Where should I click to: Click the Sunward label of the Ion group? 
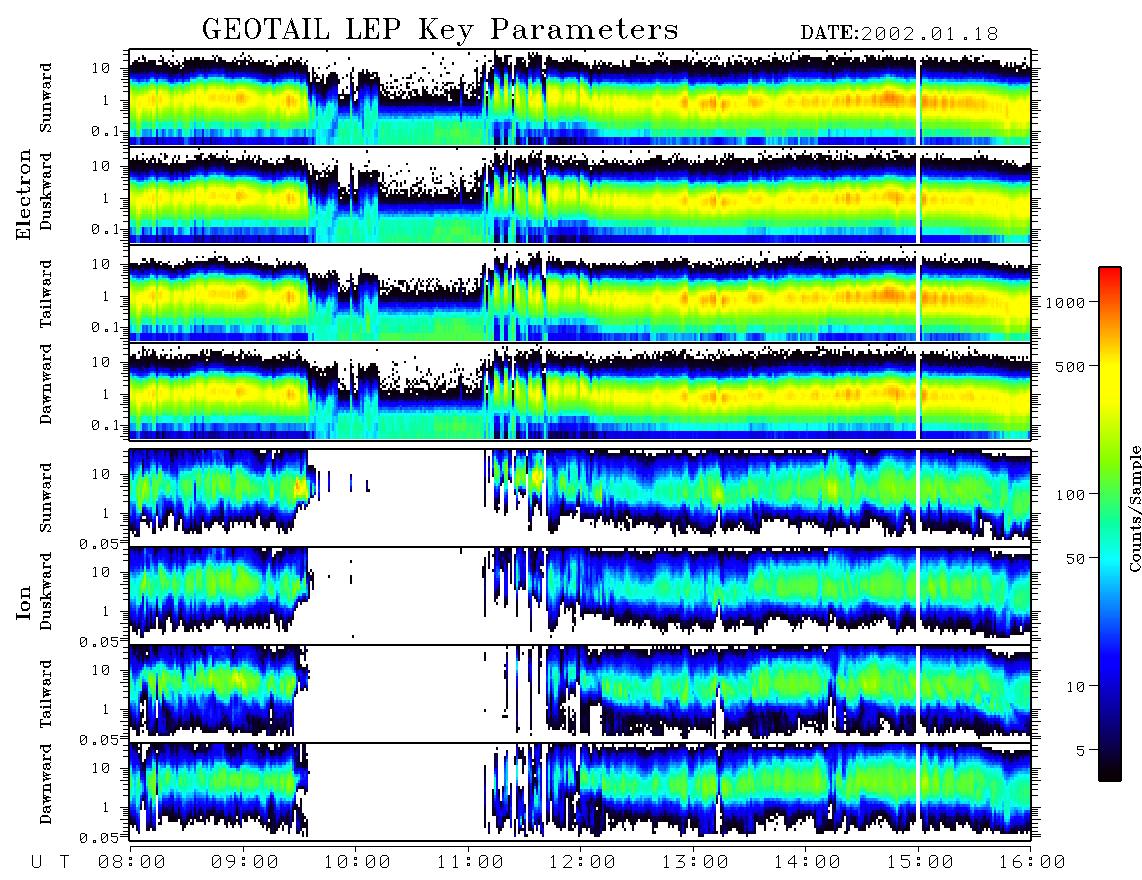pos(46,497)
